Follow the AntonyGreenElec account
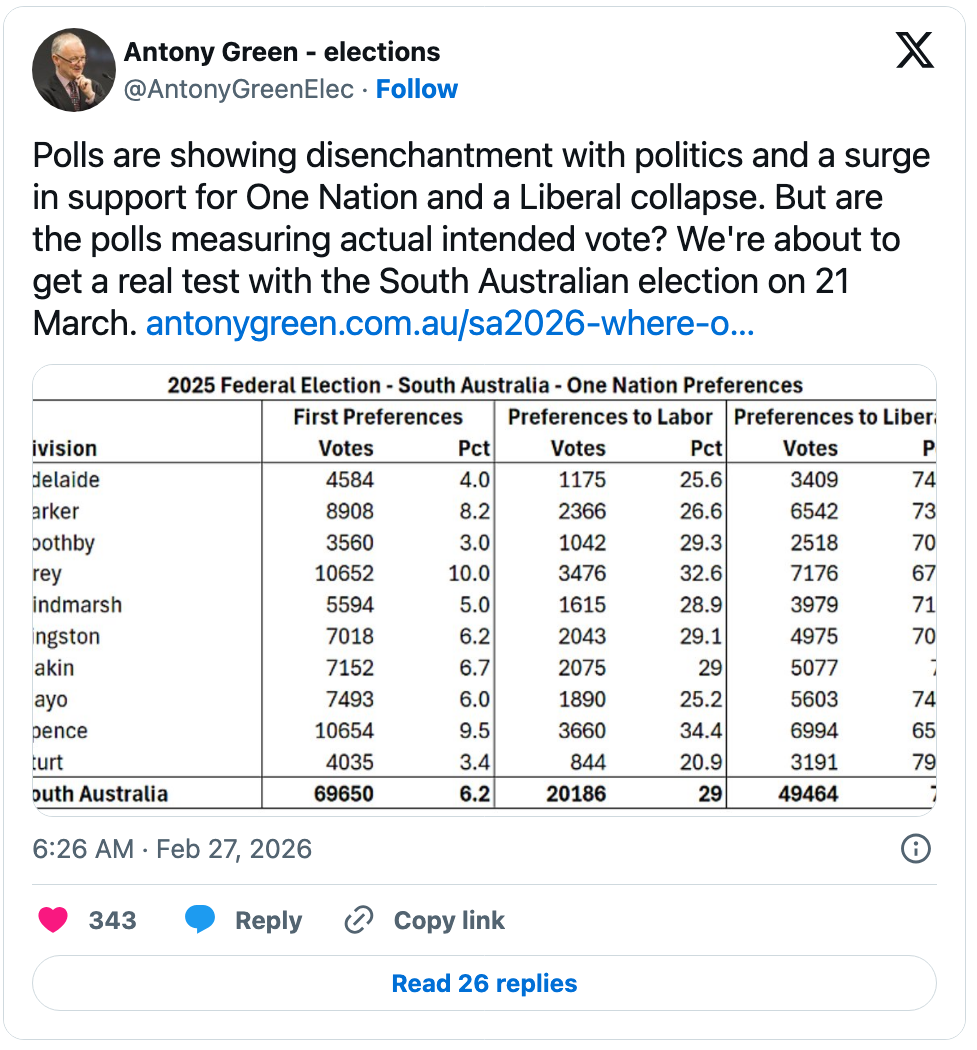Screen dimensions: 977x1050 pyautogui.click(x=416, y=89)
